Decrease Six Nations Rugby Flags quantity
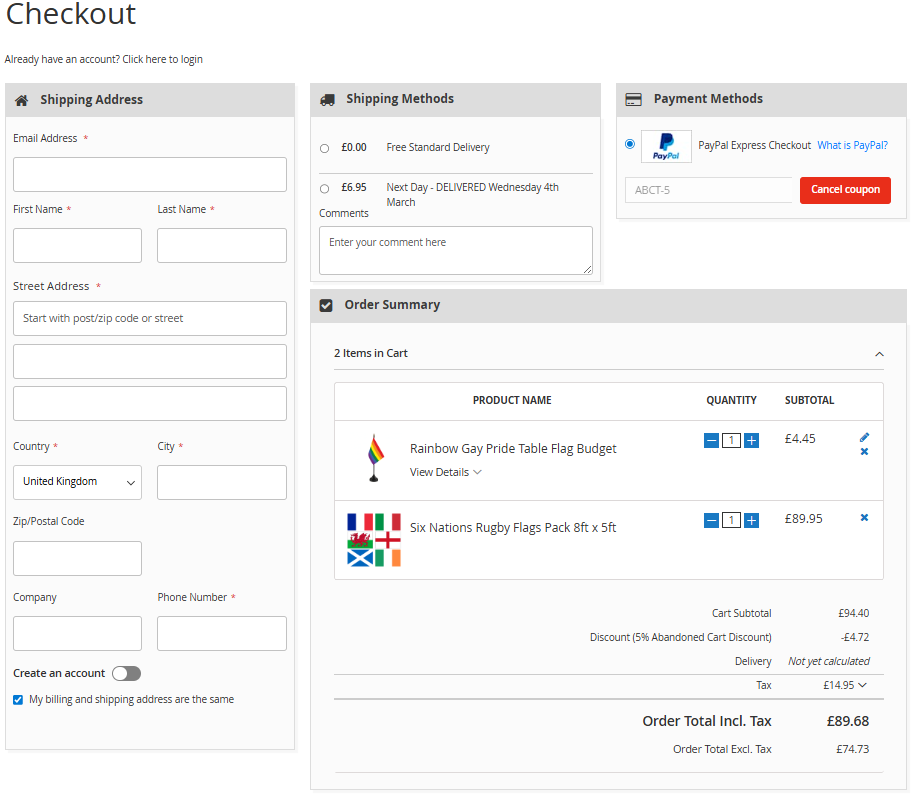This screenshot has height=797, width=921. (711, 520)
